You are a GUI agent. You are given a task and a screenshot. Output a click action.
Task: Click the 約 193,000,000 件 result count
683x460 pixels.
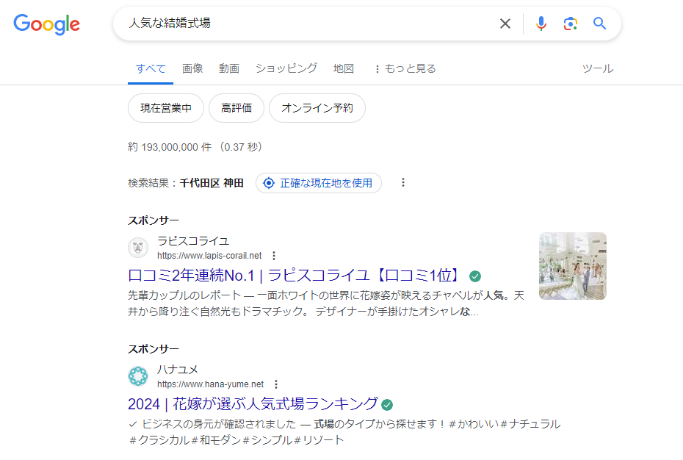click(169, 147)
